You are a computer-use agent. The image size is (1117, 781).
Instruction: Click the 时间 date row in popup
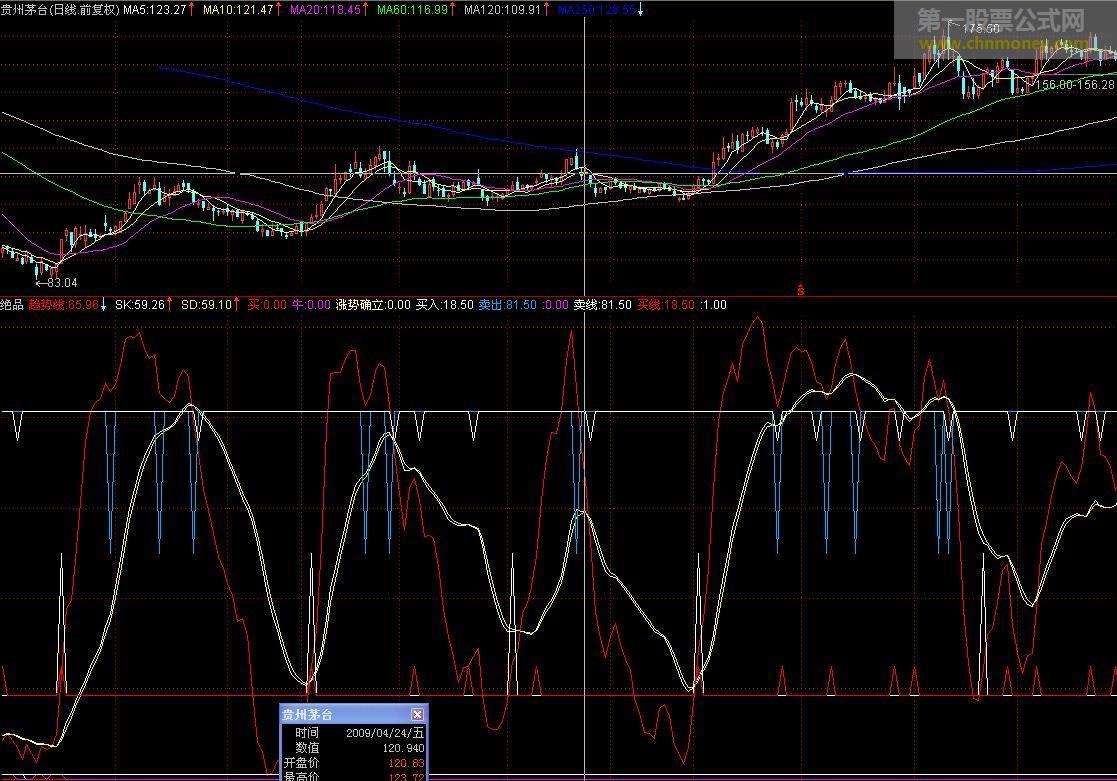coord(352,732)
